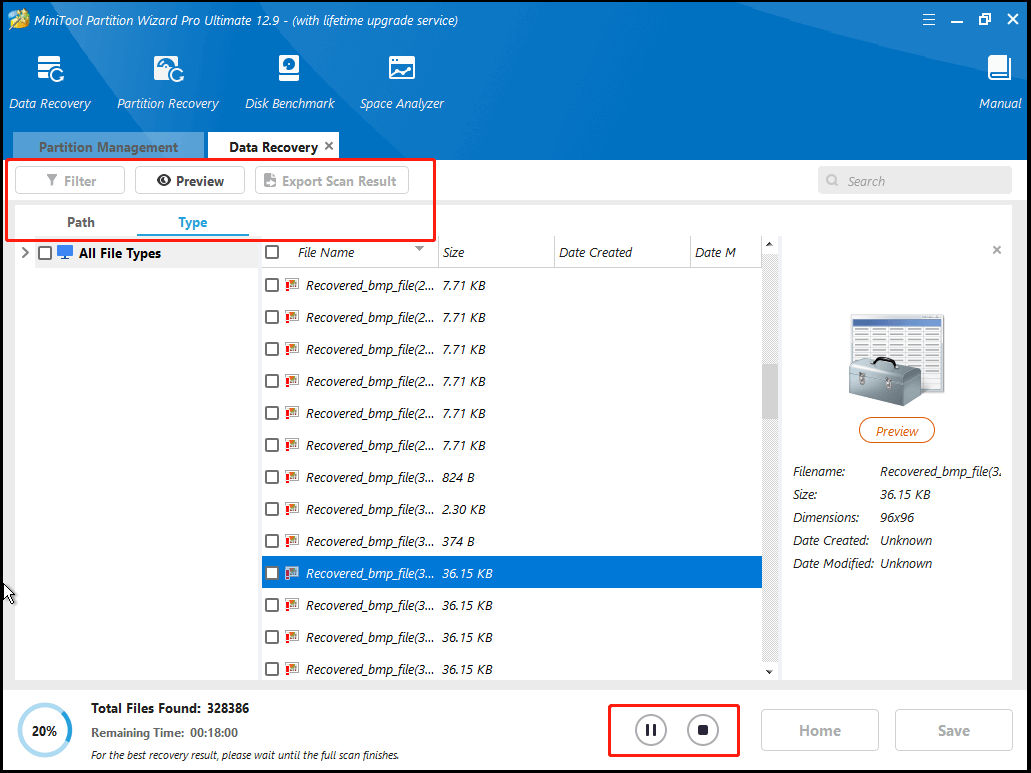Click the File Name column header

[350, 252]
